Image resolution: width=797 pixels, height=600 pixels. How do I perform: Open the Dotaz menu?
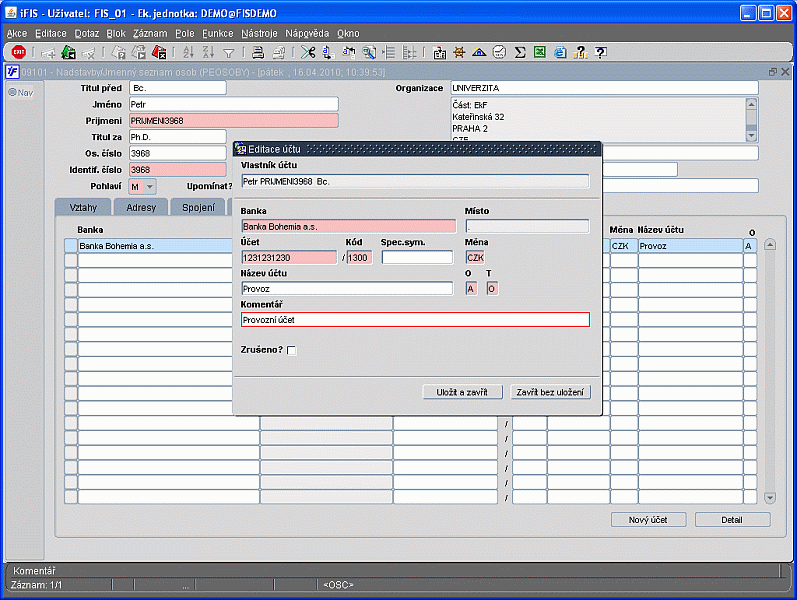(87, 34)
